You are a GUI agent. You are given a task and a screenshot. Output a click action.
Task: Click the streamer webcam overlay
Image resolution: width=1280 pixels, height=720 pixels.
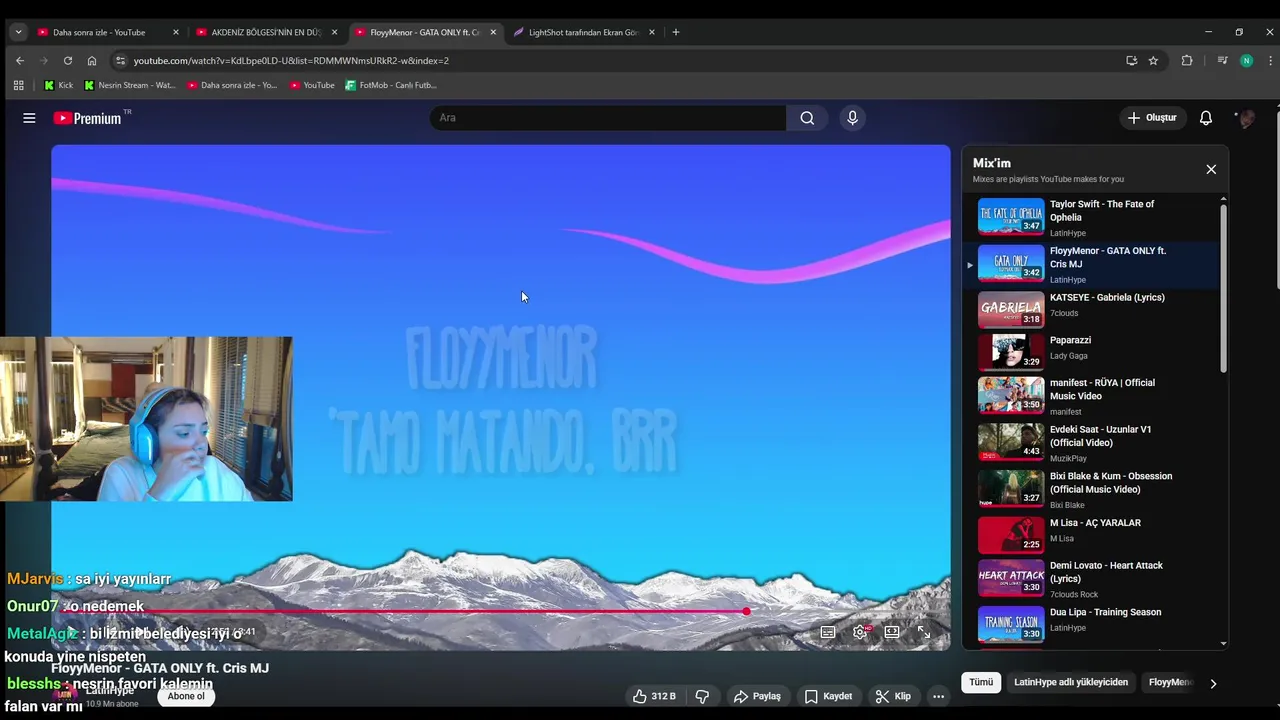[x=146, y=418]
